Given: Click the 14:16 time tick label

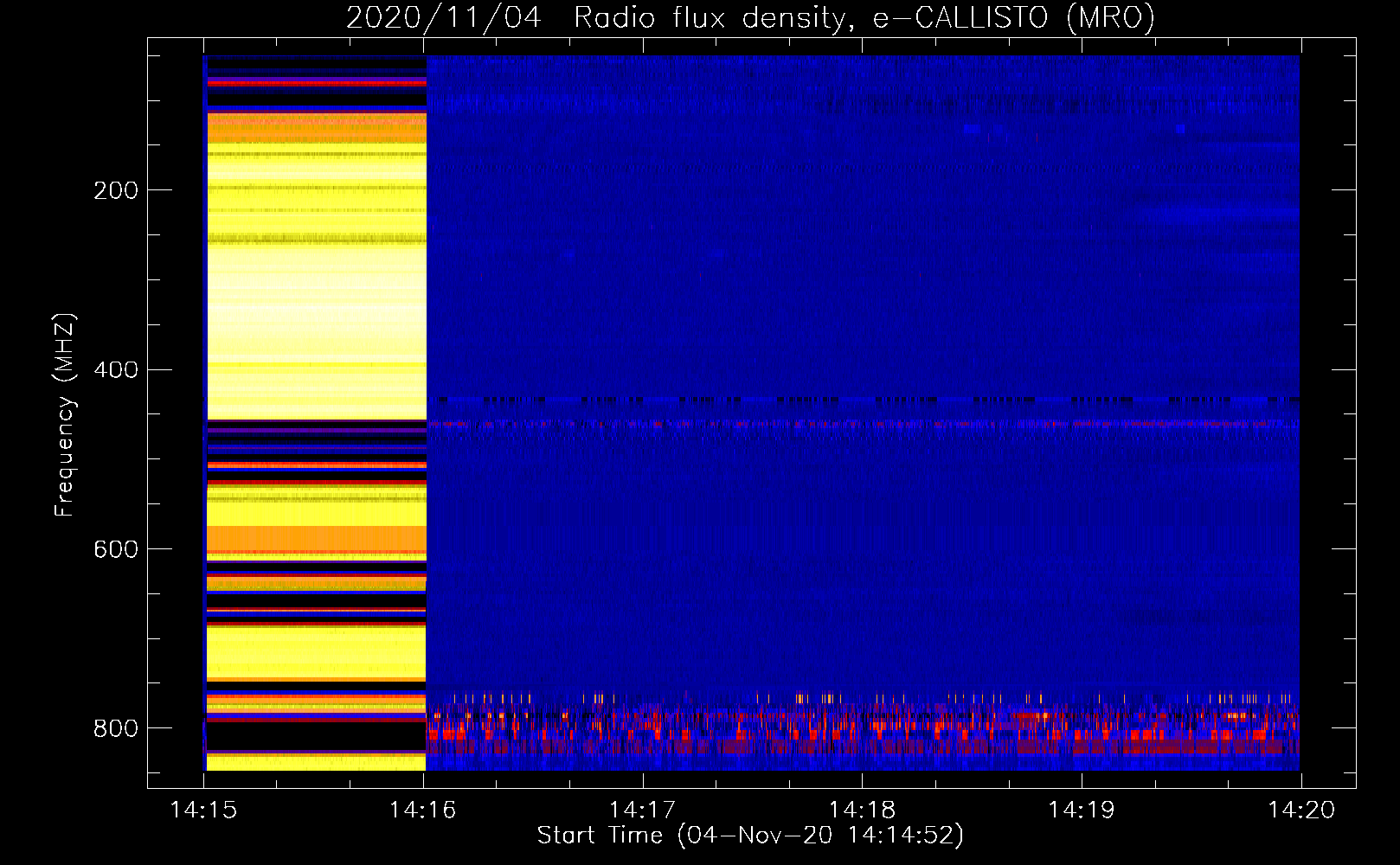Looking at the screenshot, I should point(424,811).
